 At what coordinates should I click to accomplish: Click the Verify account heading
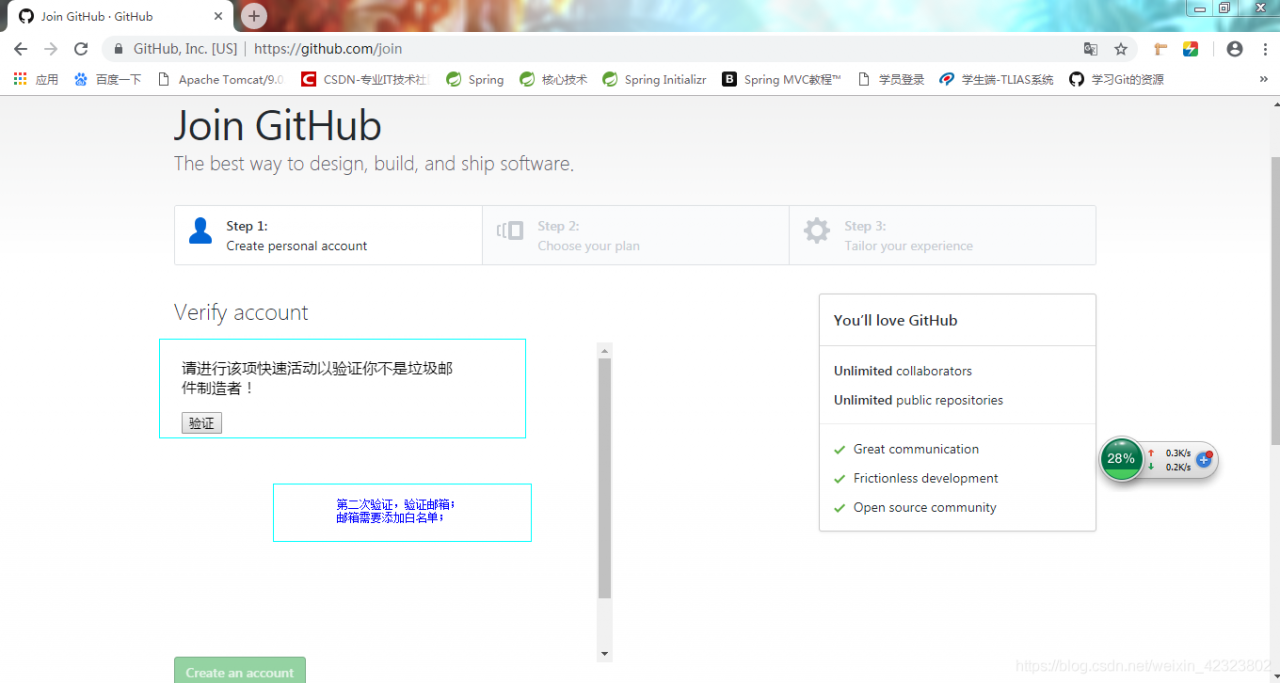(x=241, y=312)
